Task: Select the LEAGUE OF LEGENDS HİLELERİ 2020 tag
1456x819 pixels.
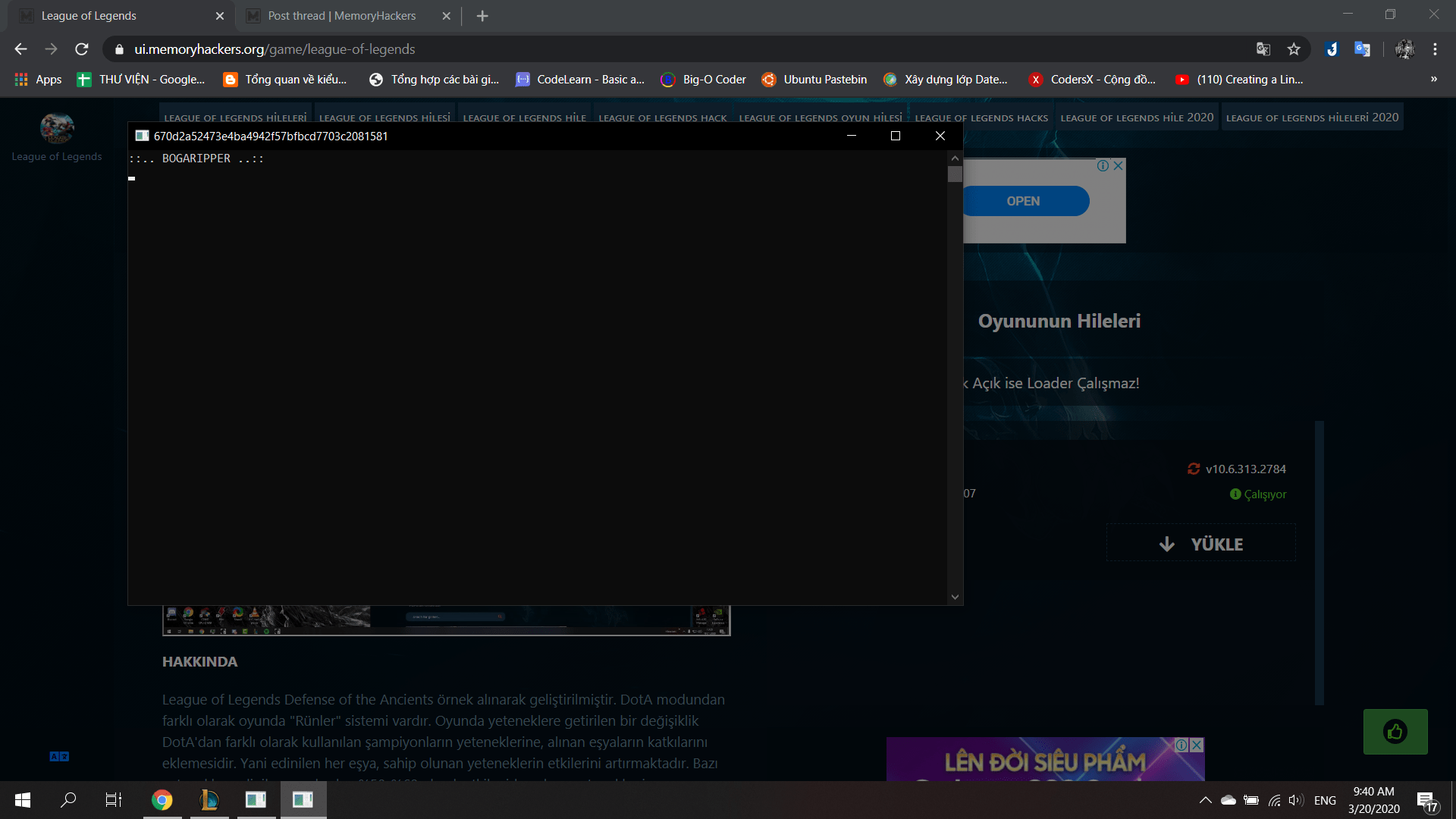Action: [x=1312, y=118]
